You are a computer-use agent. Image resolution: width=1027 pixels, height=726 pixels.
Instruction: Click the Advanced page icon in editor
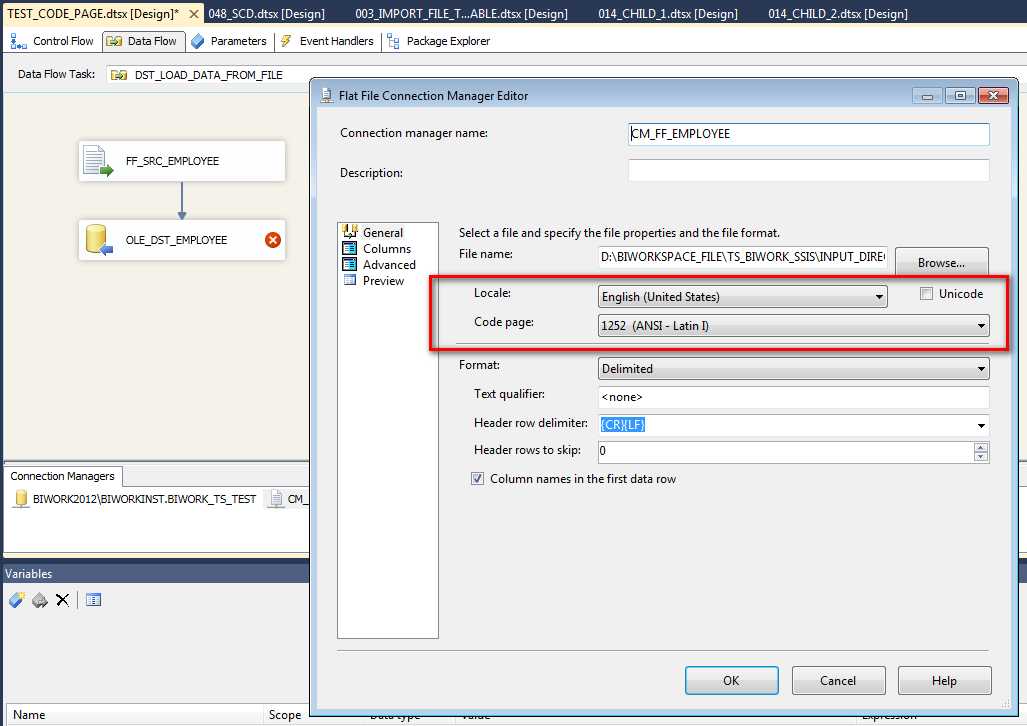(350, 264)
